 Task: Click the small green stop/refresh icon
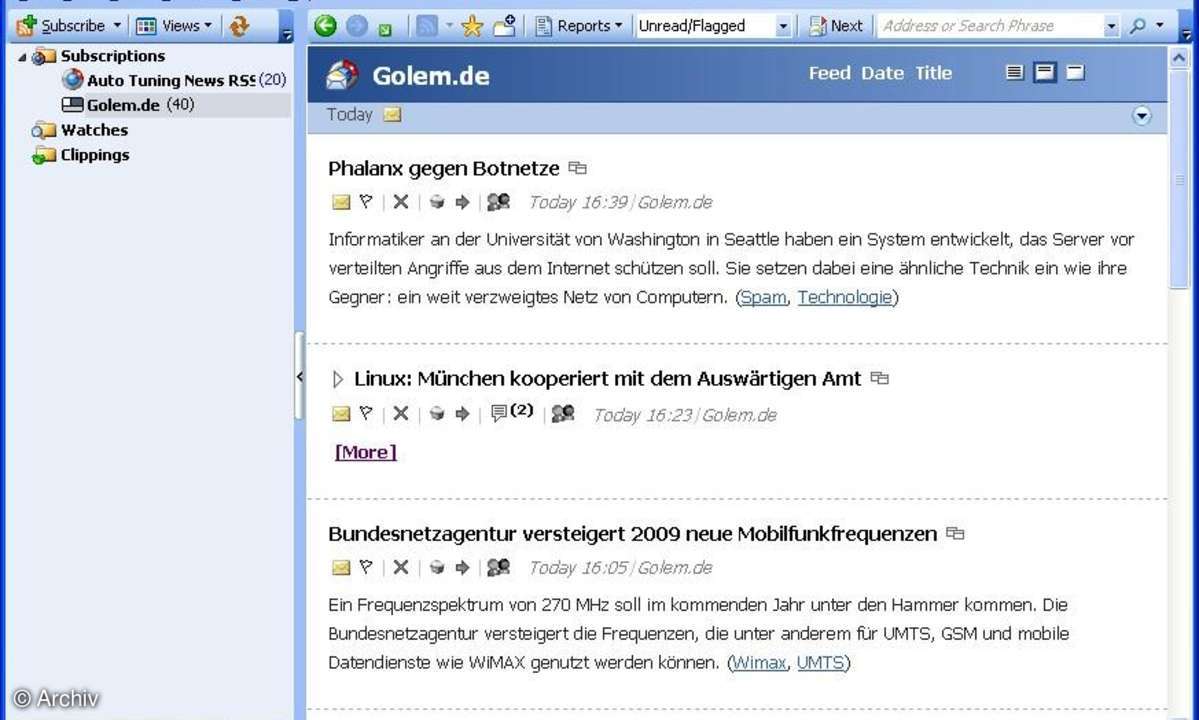pos(385,30)
